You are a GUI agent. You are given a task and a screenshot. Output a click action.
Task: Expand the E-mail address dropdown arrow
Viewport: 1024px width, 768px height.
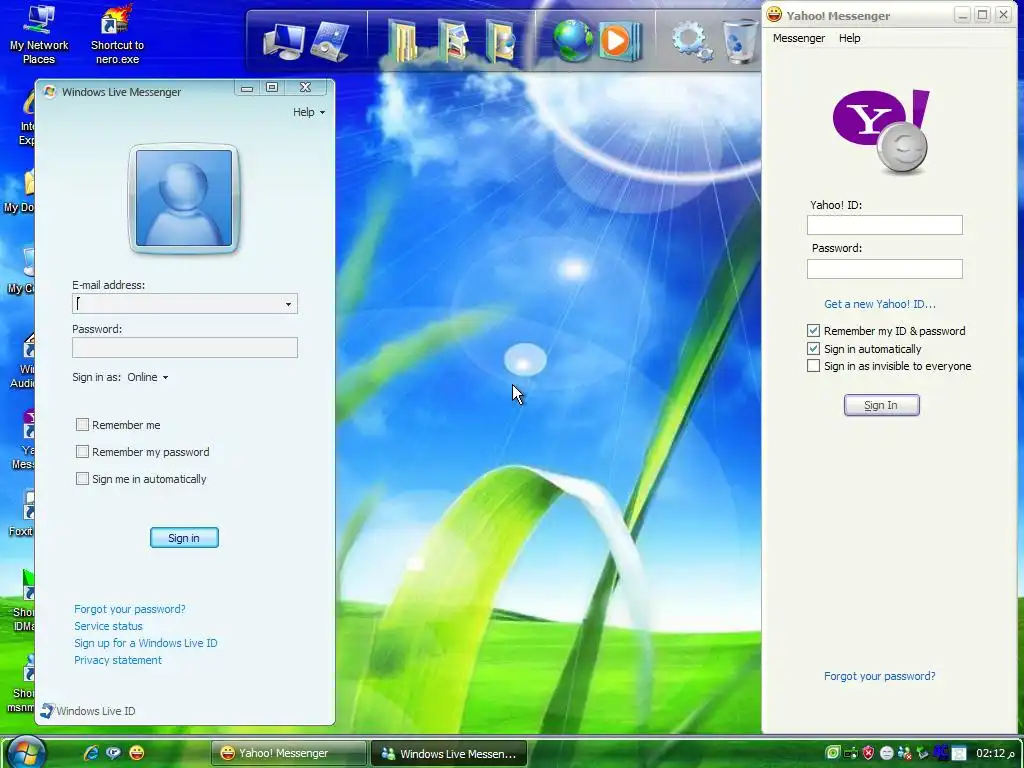(x=288, y=304)
